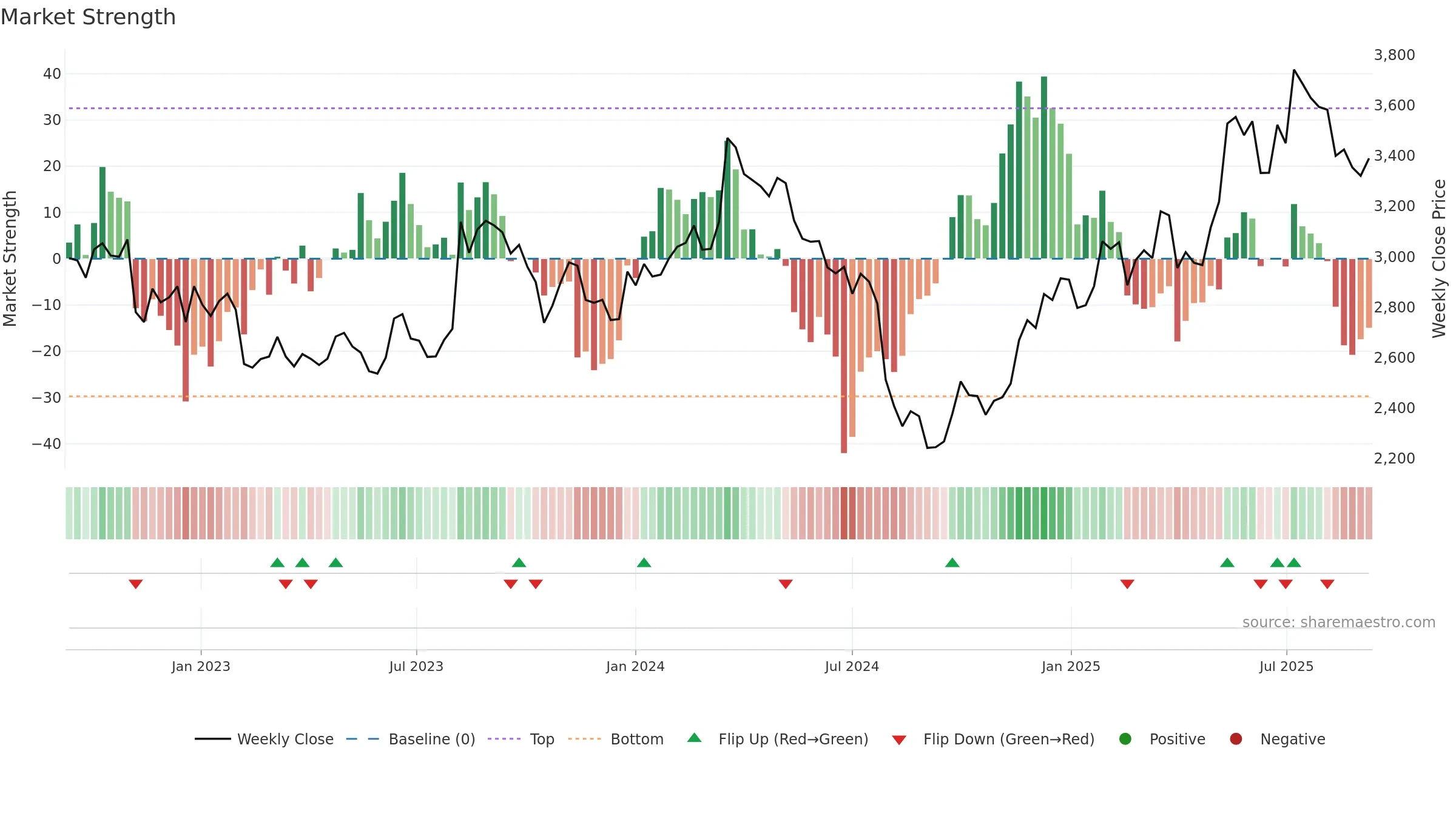This screenshot has height=819, width=1456.
Task: Toggle the Bottom legend entry
Action: [x=616, y=739]
